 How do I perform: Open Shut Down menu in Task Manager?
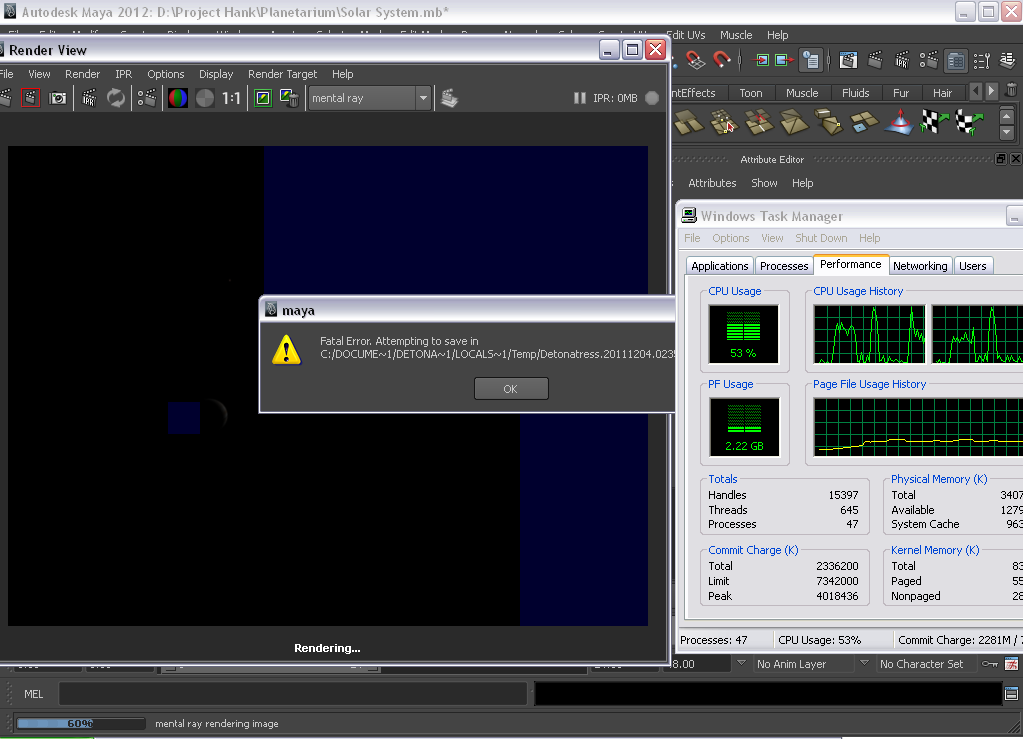[821, 238]
